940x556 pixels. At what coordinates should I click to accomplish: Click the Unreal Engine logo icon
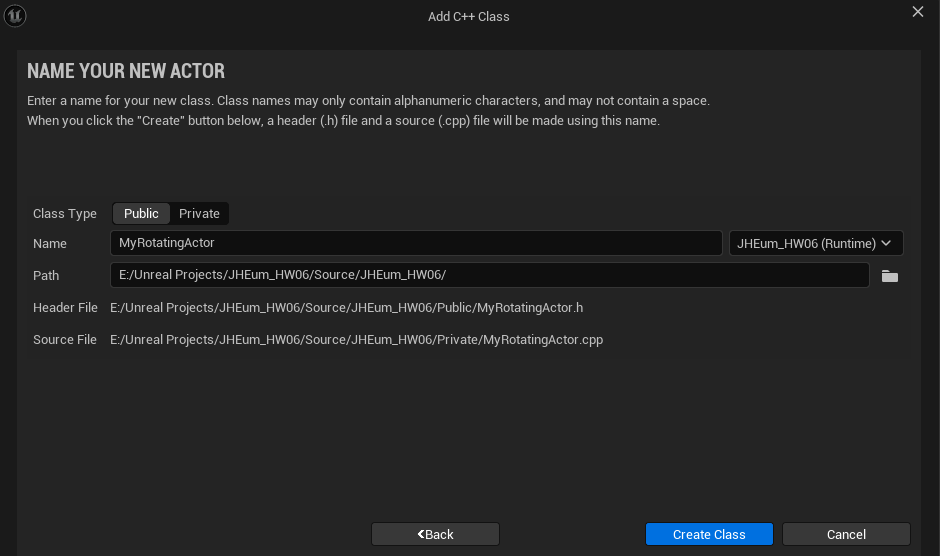point(15,16)
